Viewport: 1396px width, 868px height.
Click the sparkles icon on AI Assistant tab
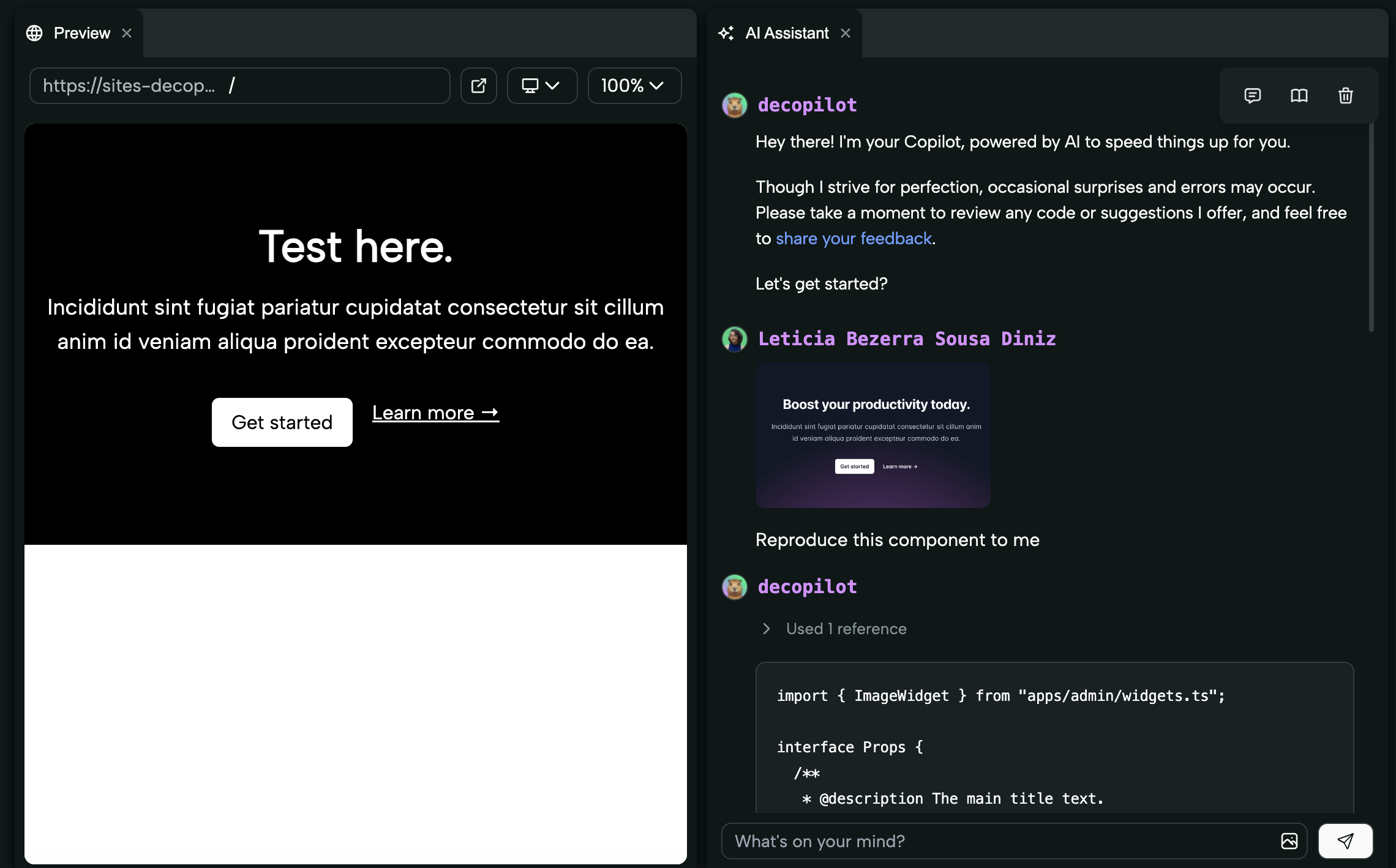coord(726,33)
